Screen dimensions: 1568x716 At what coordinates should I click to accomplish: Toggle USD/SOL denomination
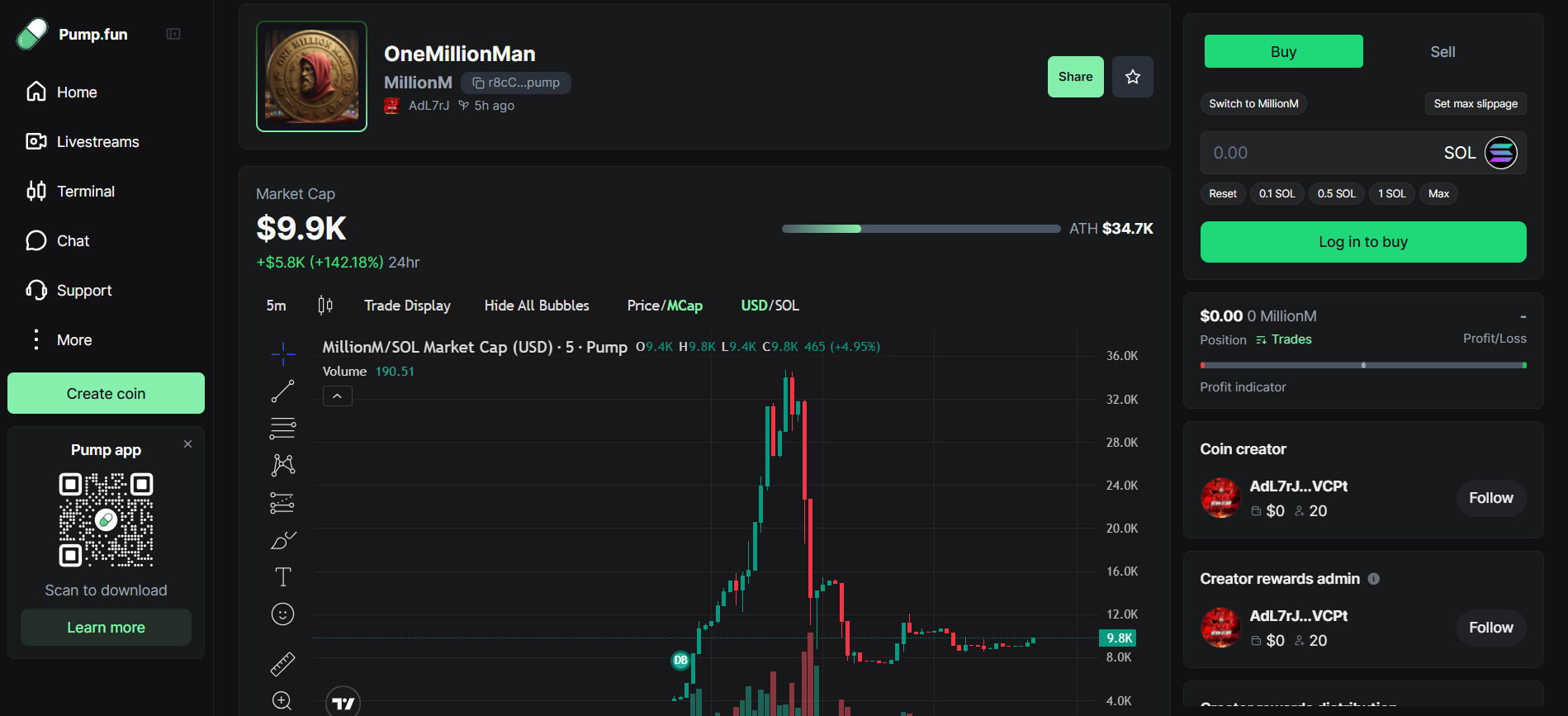point(770,306)
